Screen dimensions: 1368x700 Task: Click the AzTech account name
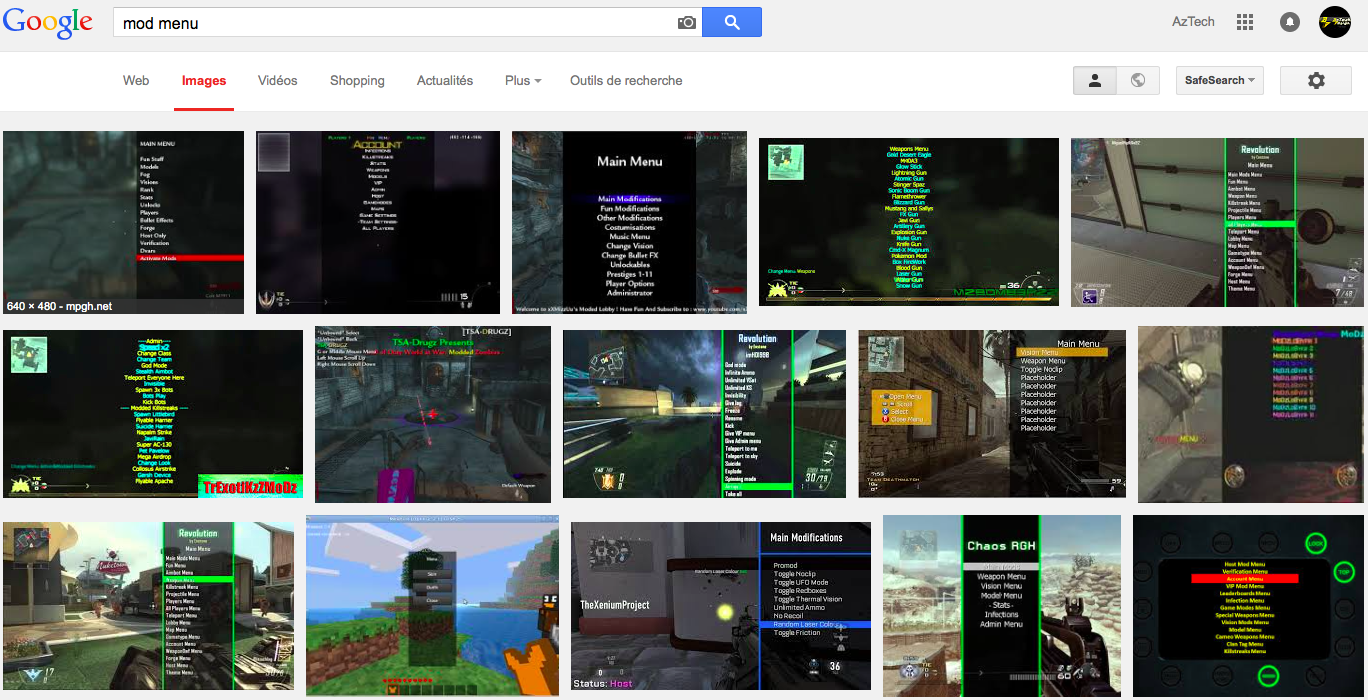coord(1193,22)
